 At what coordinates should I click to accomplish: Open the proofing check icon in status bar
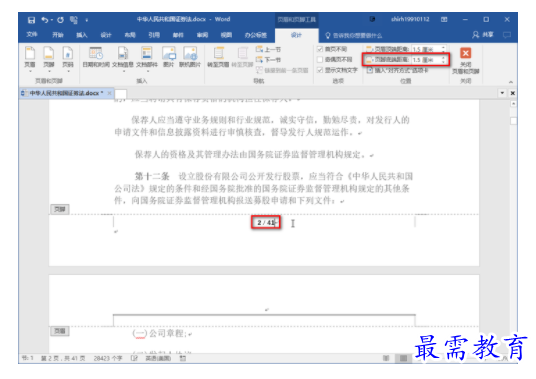134,358
